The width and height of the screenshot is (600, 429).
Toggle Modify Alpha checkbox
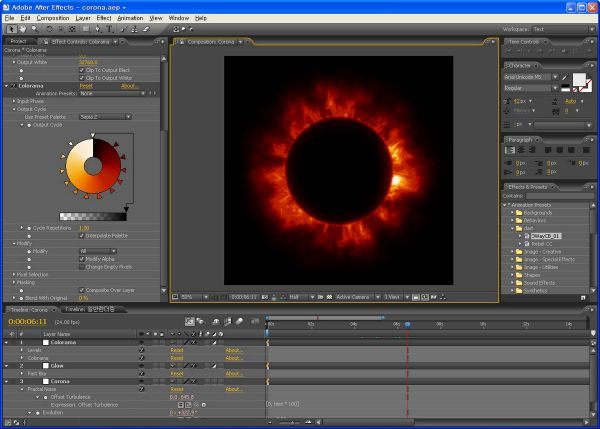pyautogui.click(x=82, y=259)
